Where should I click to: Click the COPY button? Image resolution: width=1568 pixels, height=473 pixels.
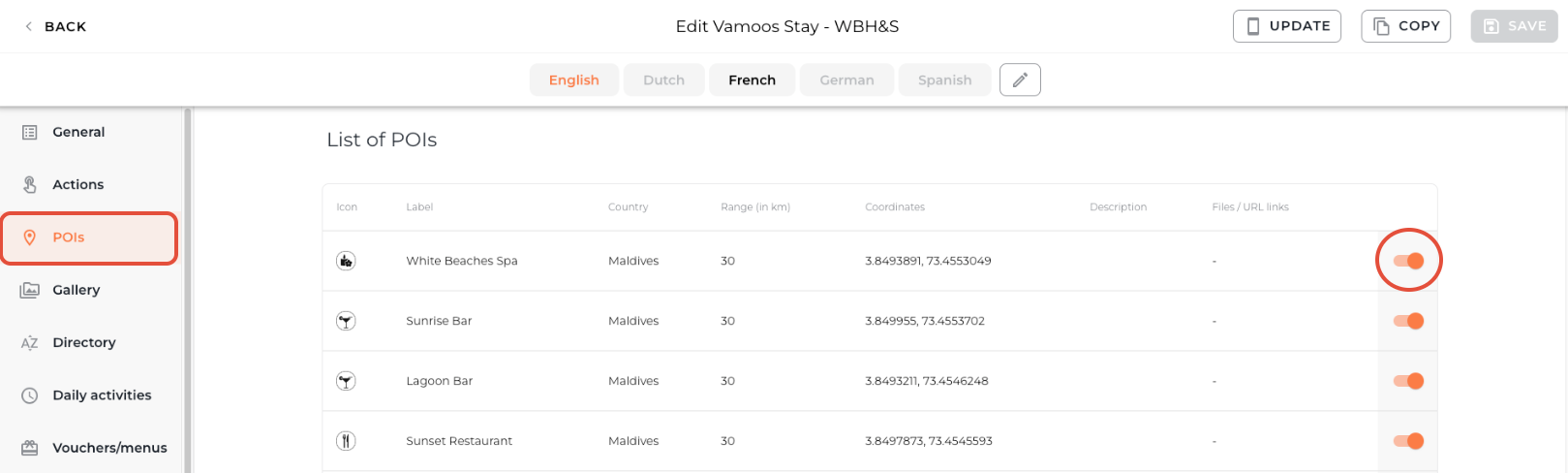tap(1405, 26)
